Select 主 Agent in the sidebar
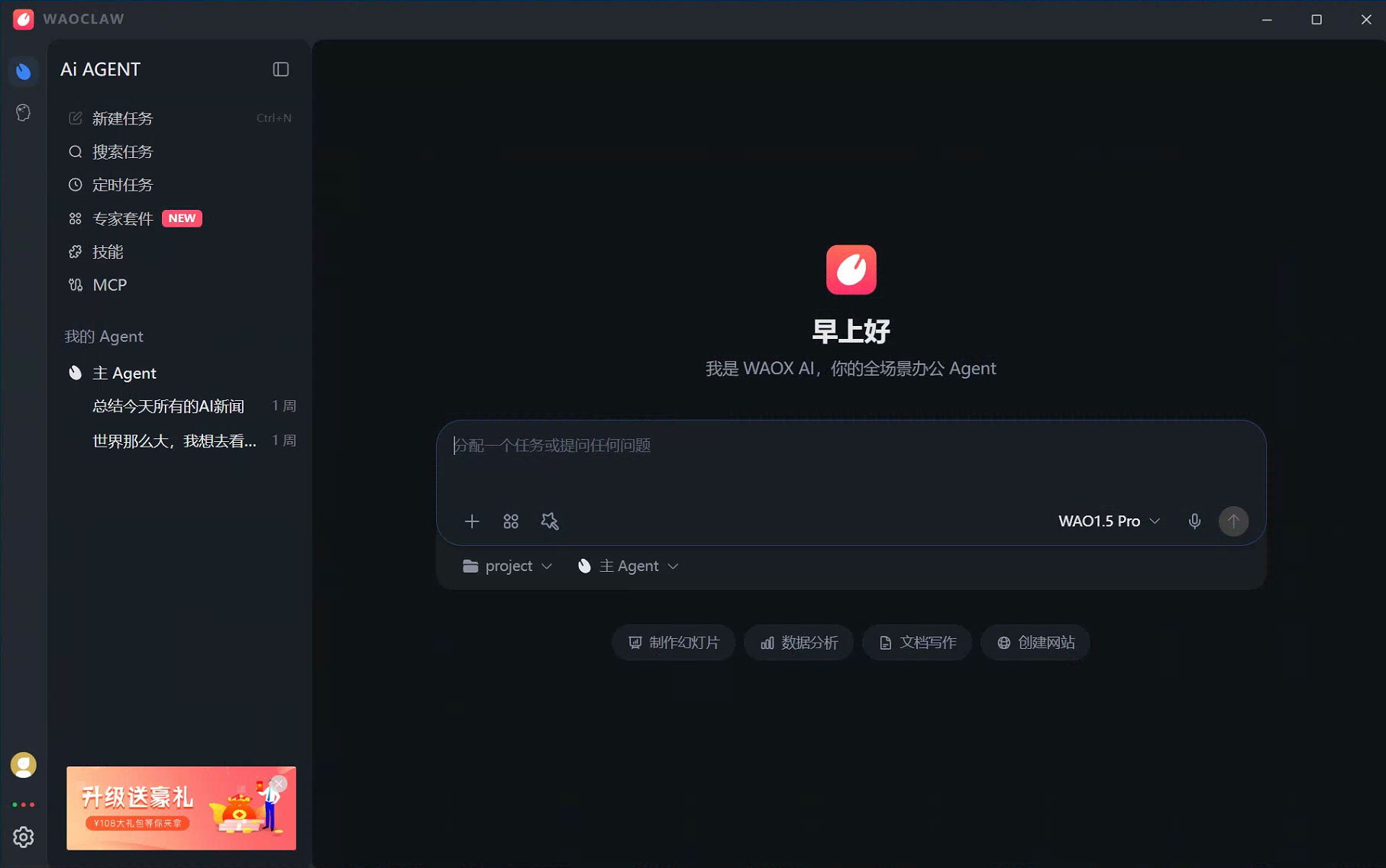The image size is (1386, 868). [181, 373]
